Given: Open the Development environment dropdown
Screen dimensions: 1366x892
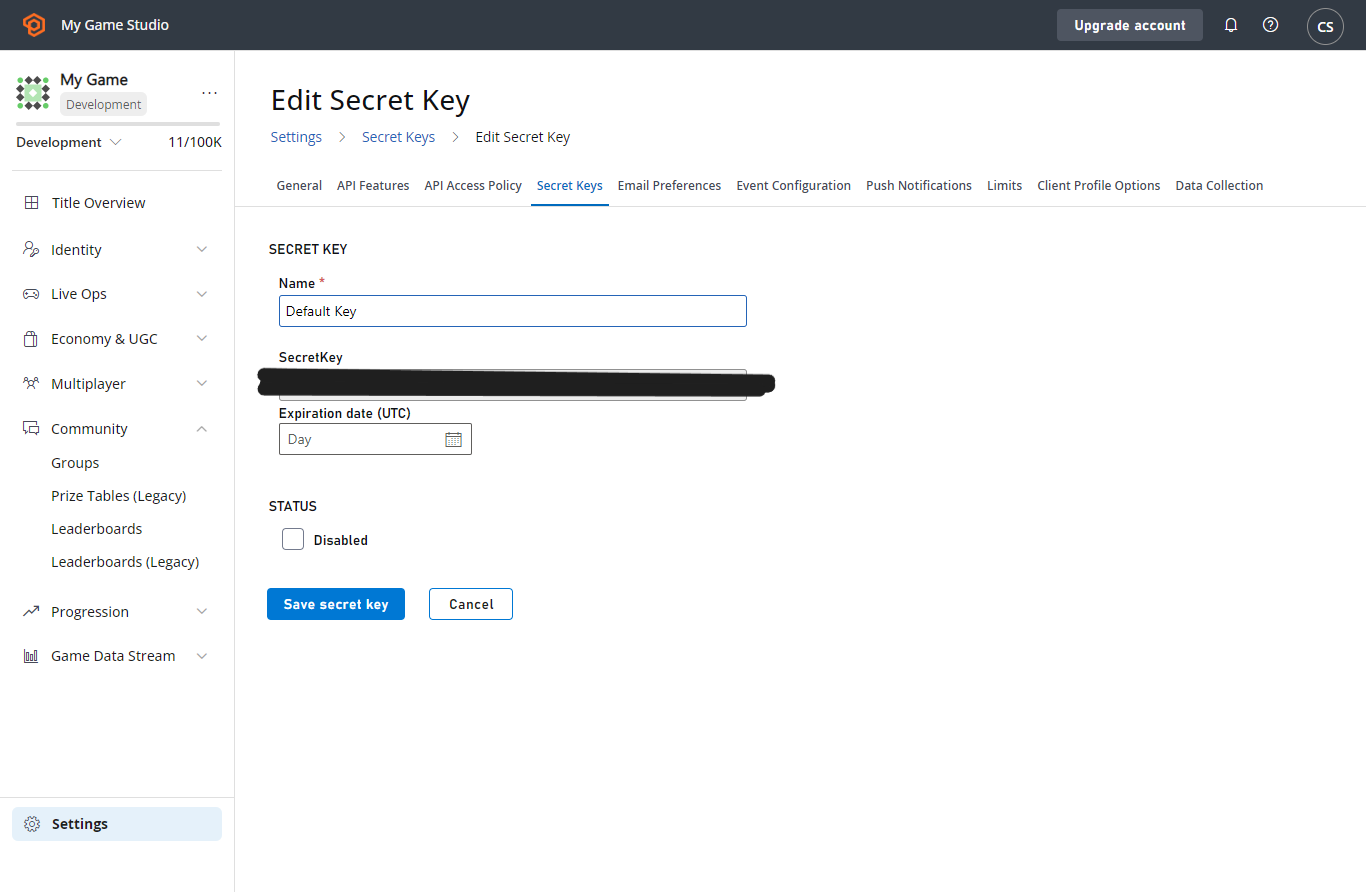Looking at the screenshot, I should click(69, 142).
